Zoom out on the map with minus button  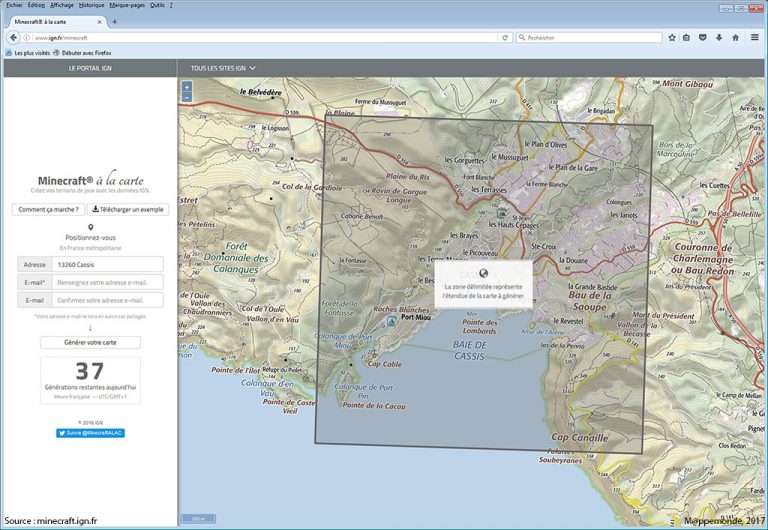(x=187, y=98)
